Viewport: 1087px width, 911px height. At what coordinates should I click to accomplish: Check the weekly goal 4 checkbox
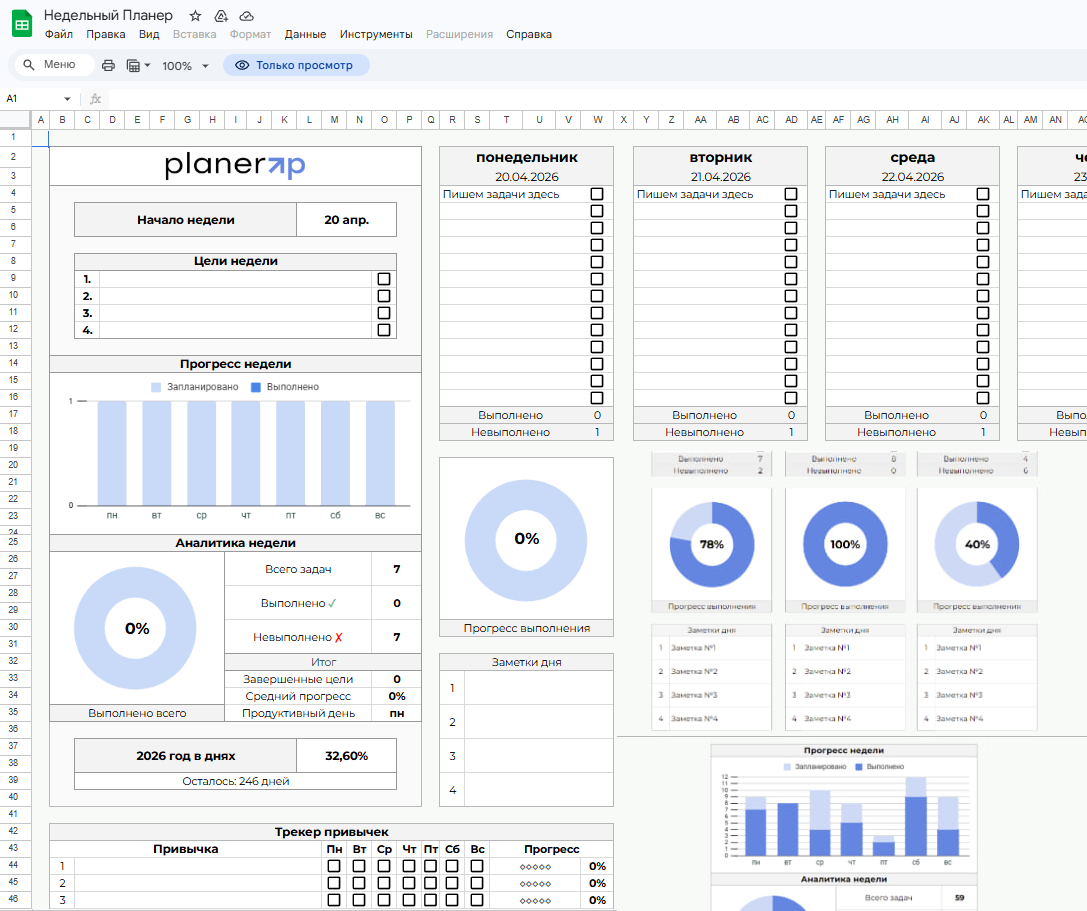point(384,330)
